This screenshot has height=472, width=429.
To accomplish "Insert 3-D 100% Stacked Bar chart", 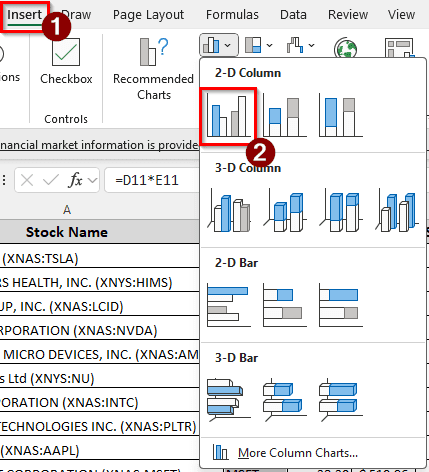I will click(341, 399).
